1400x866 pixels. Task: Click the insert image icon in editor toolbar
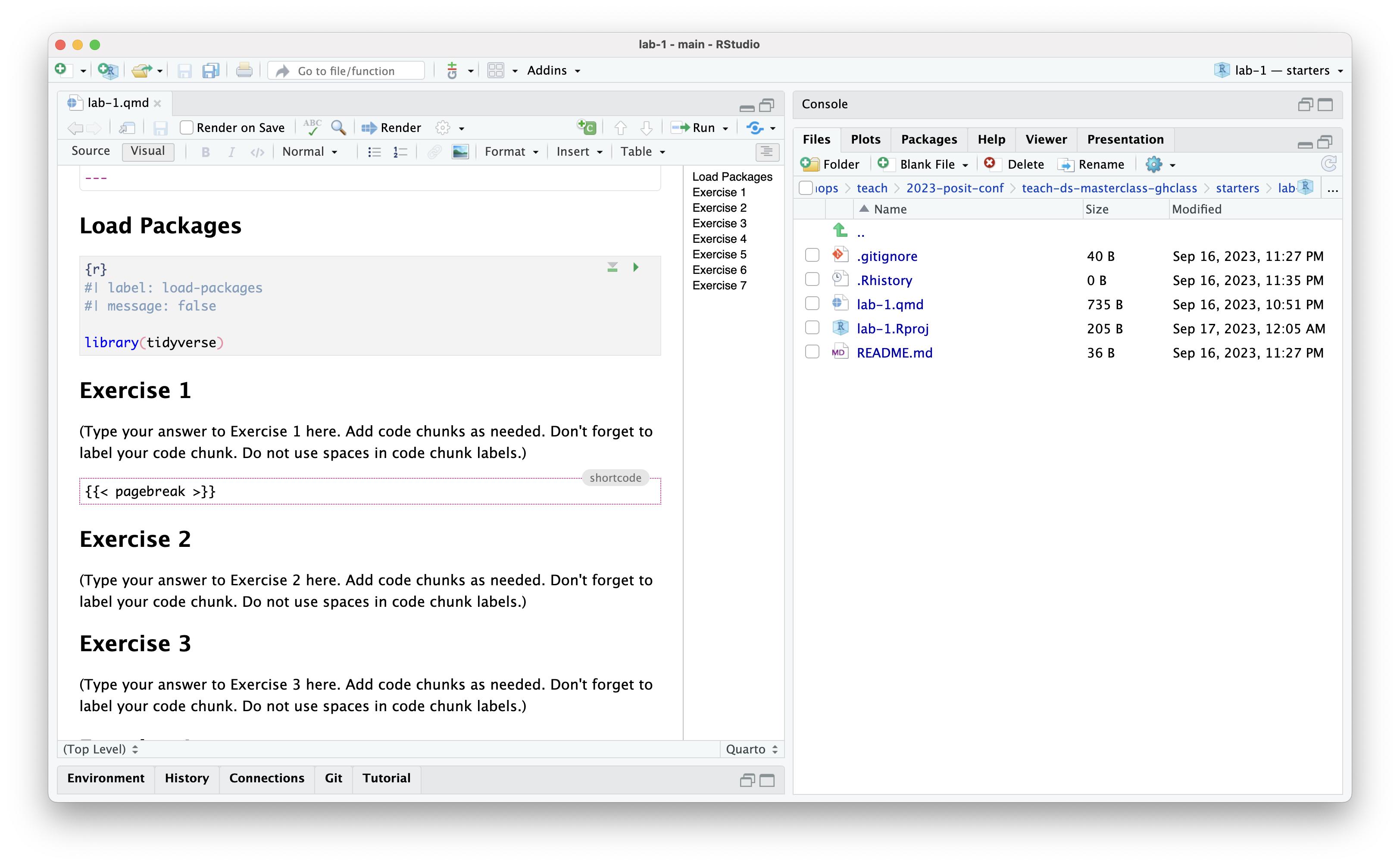460,152
